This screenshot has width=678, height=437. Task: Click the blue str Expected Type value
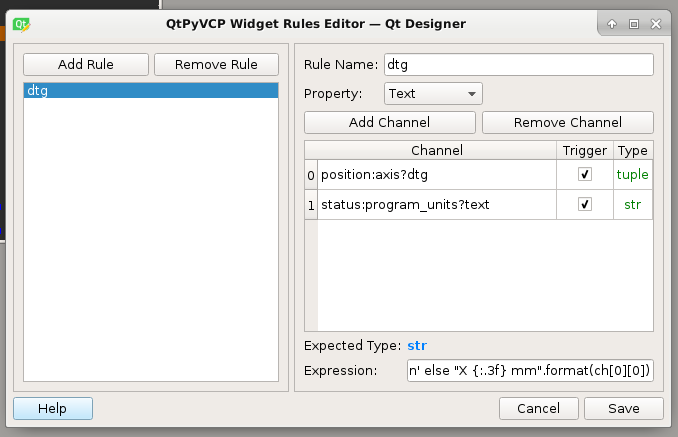(x=417, y=346)
